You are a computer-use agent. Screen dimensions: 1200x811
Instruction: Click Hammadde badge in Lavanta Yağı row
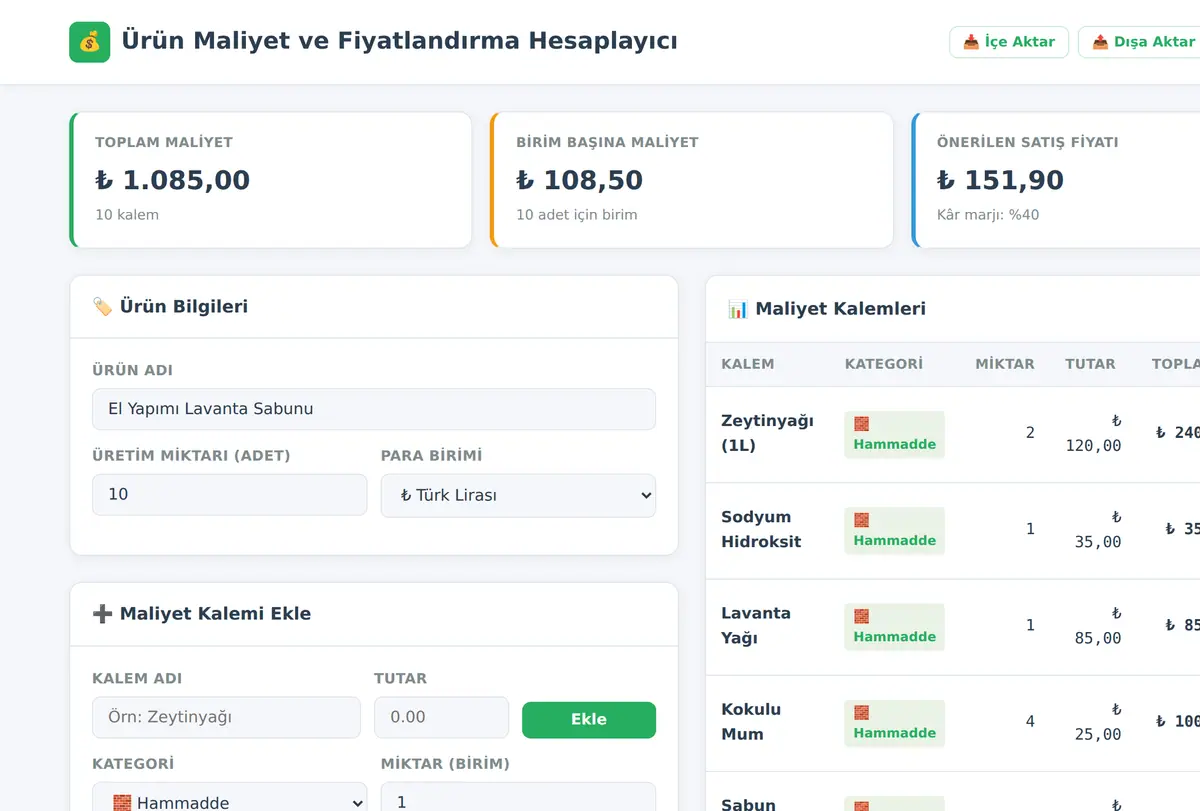click(x=895, y=626)
